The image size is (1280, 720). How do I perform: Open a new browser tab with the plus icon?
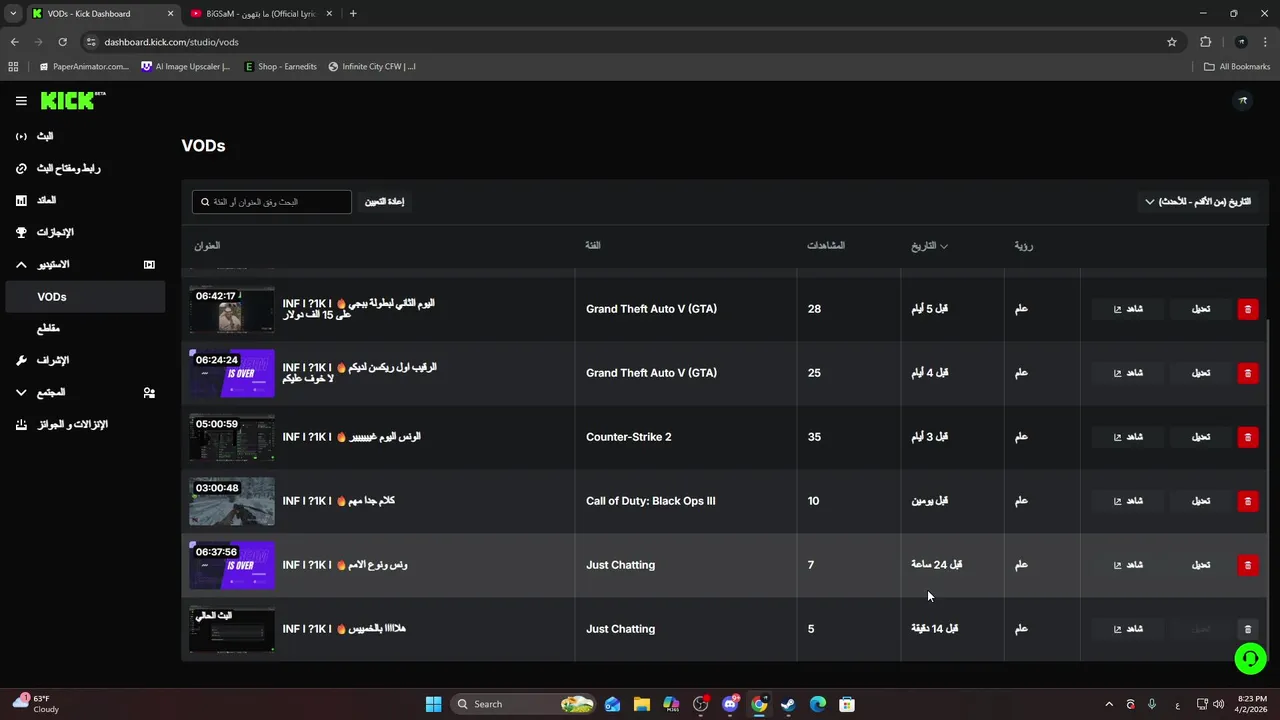[x=353, y=14]
